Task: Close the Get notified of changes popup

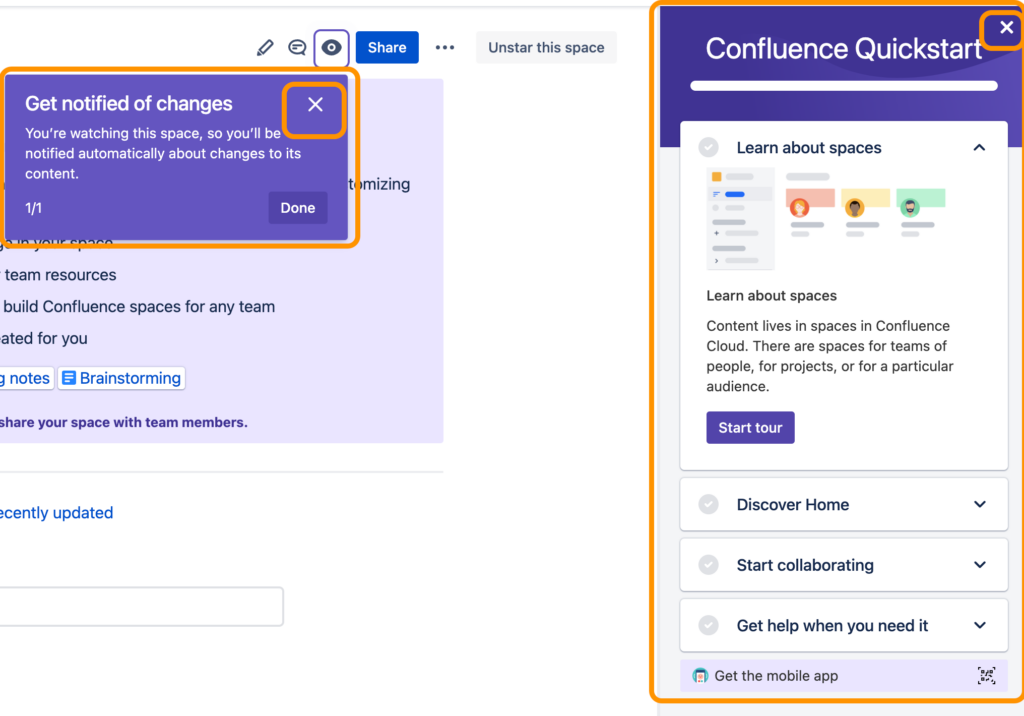Action: (x=315, y=105)
